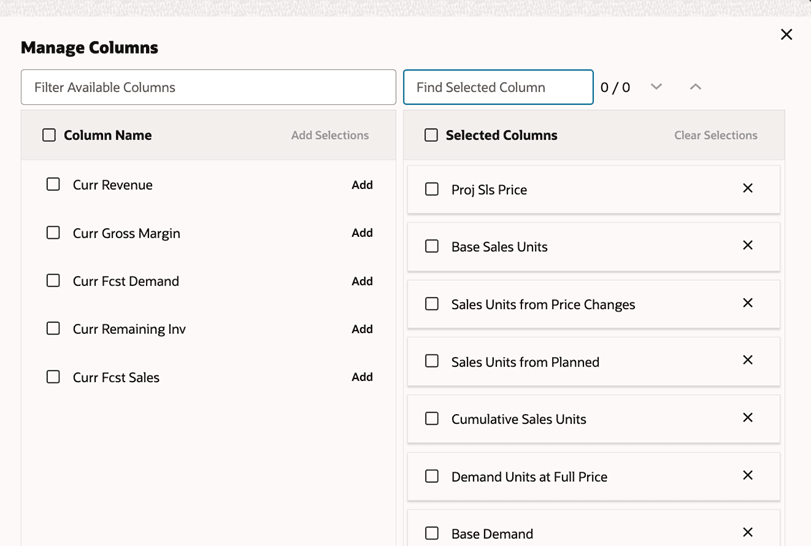Click Clear Selections link

tap(716, 135)
